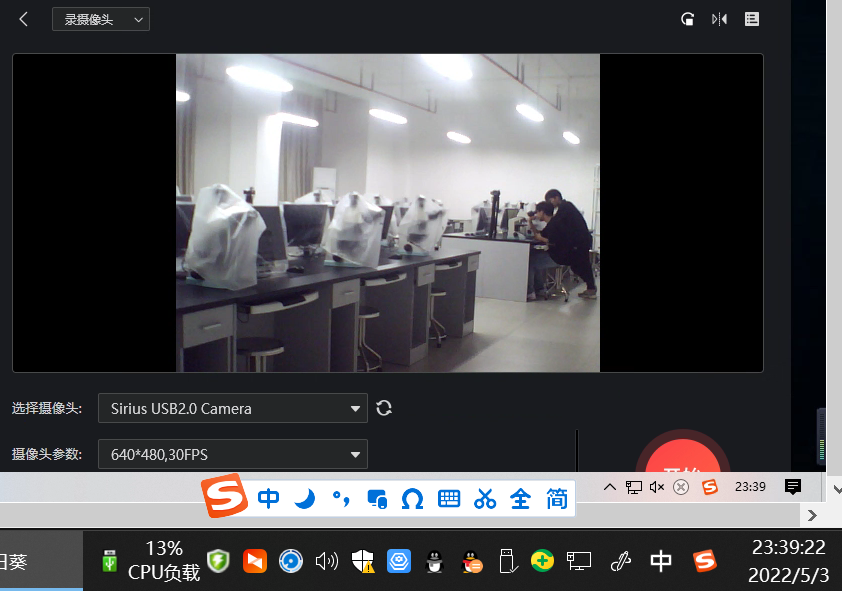The image size is (842, 591).
Task: Open the 640*480,30FPS camera parameters dropdown
Action: pos(233,455)
